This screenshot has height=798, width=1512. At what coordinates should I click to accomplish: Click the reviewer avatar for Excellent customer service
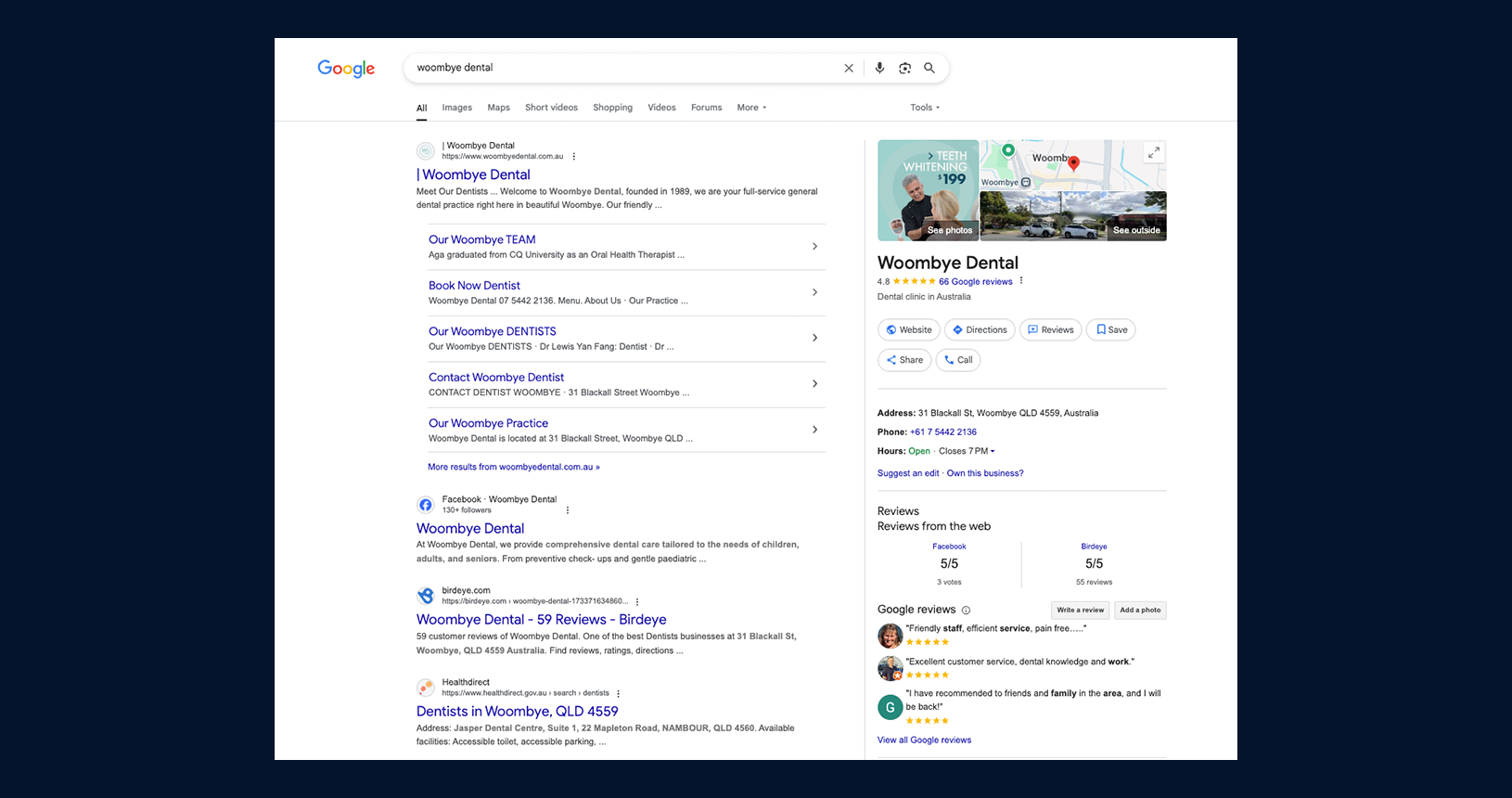[x=891, y=668]
